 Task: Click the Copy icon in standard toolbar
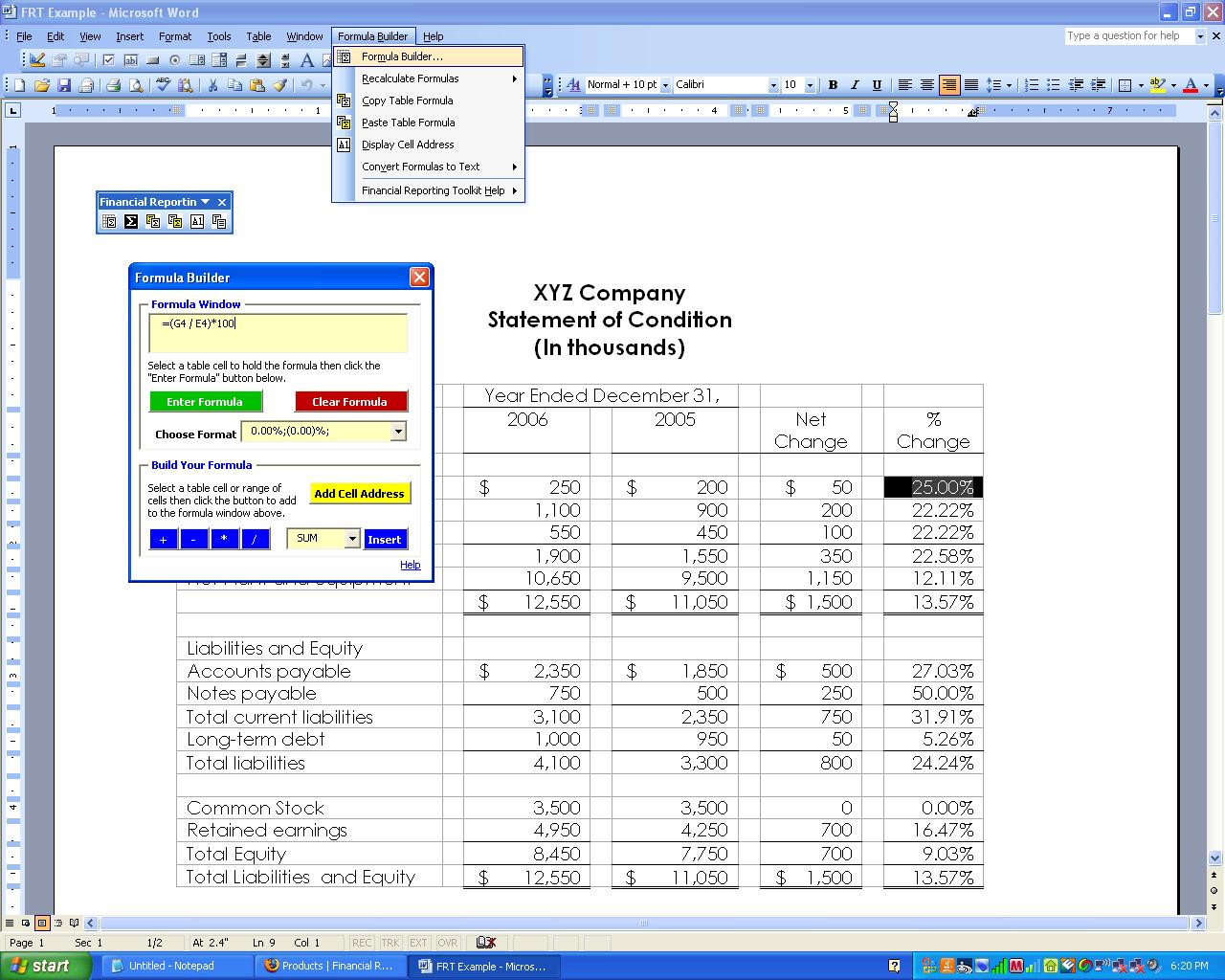[x=234, y=85]
